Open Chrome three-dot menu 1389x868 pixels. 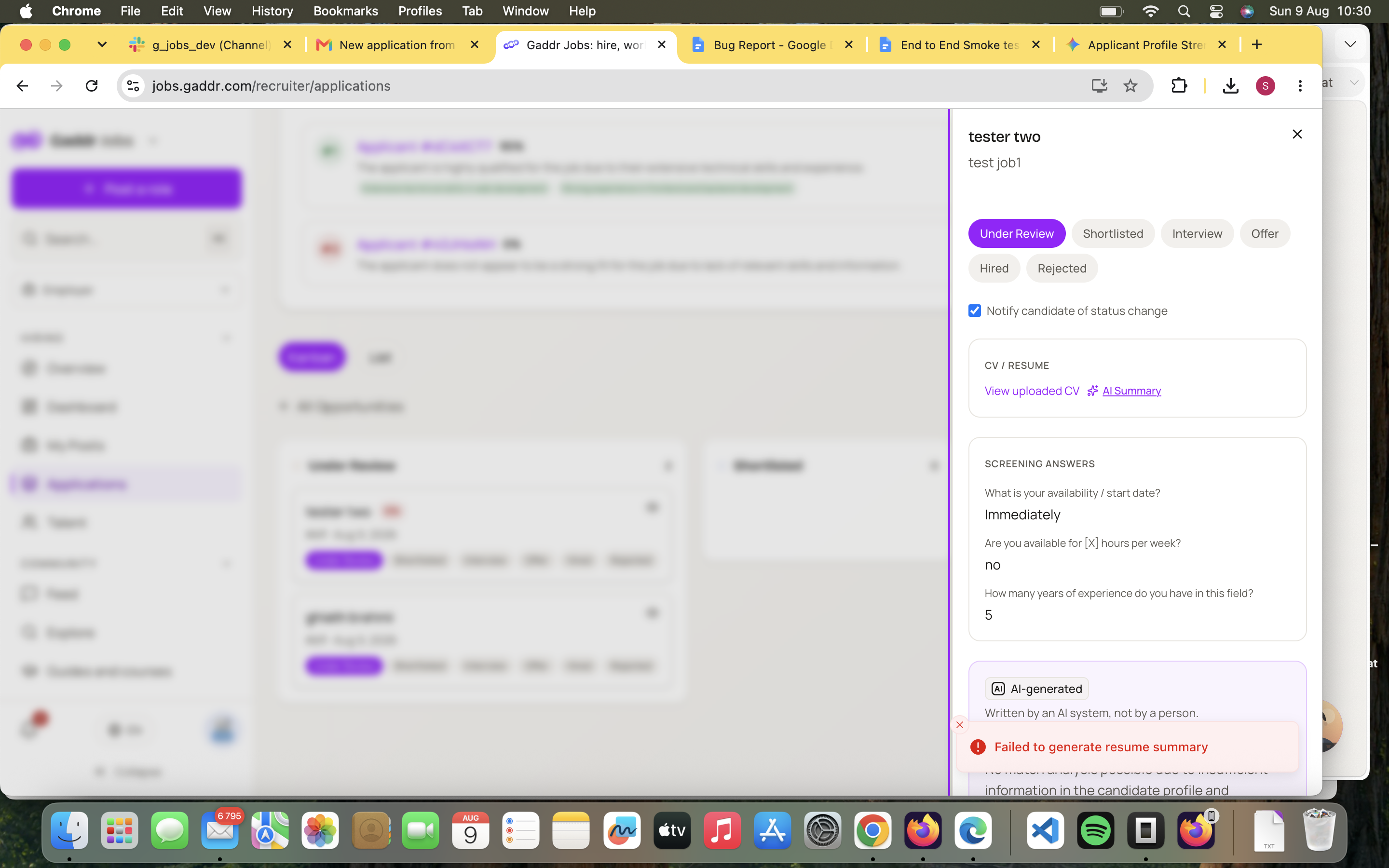click(x=1300, y=86)
